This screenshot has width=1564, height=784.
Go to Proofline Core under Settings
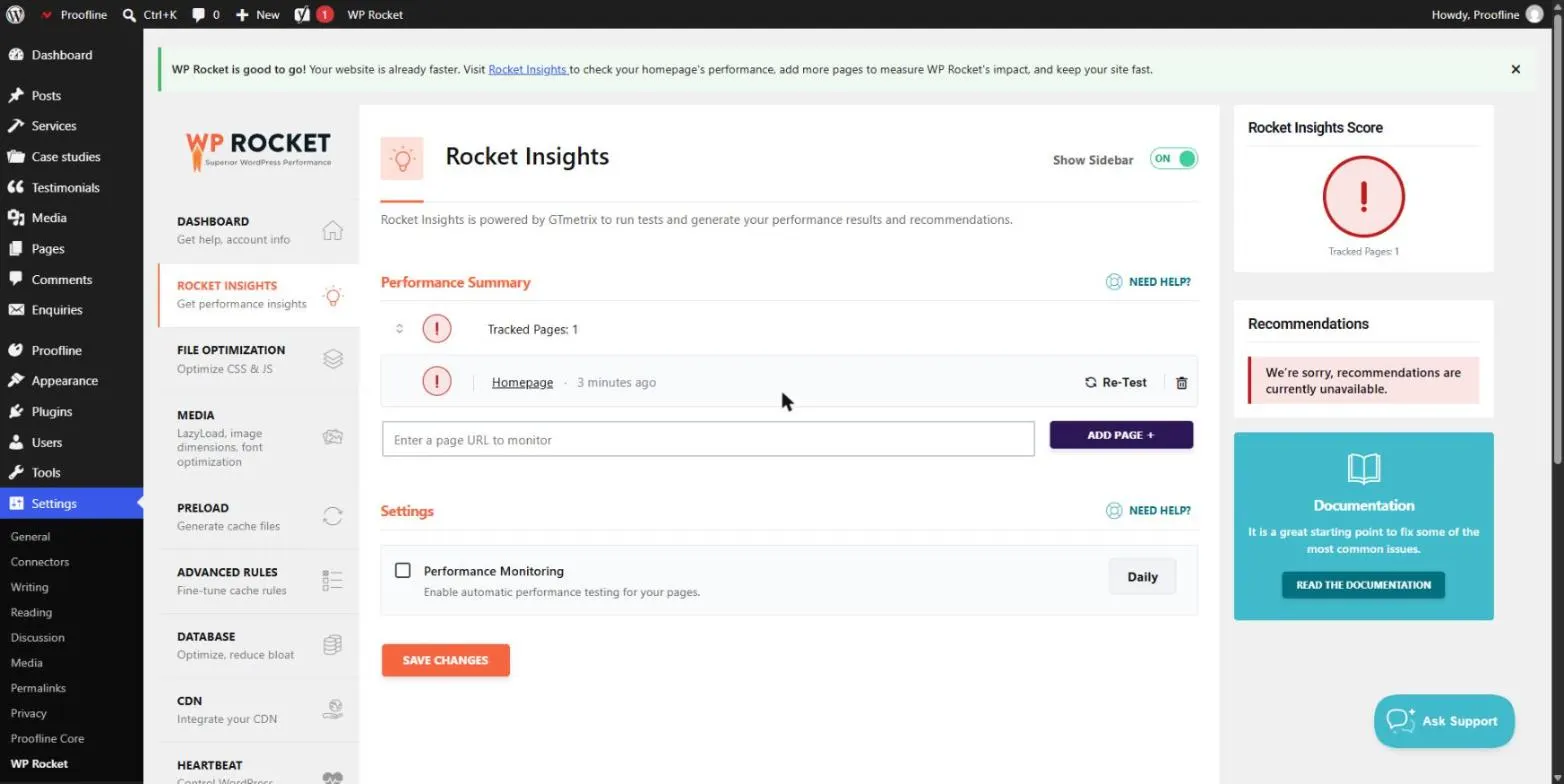tap(47, 738)
